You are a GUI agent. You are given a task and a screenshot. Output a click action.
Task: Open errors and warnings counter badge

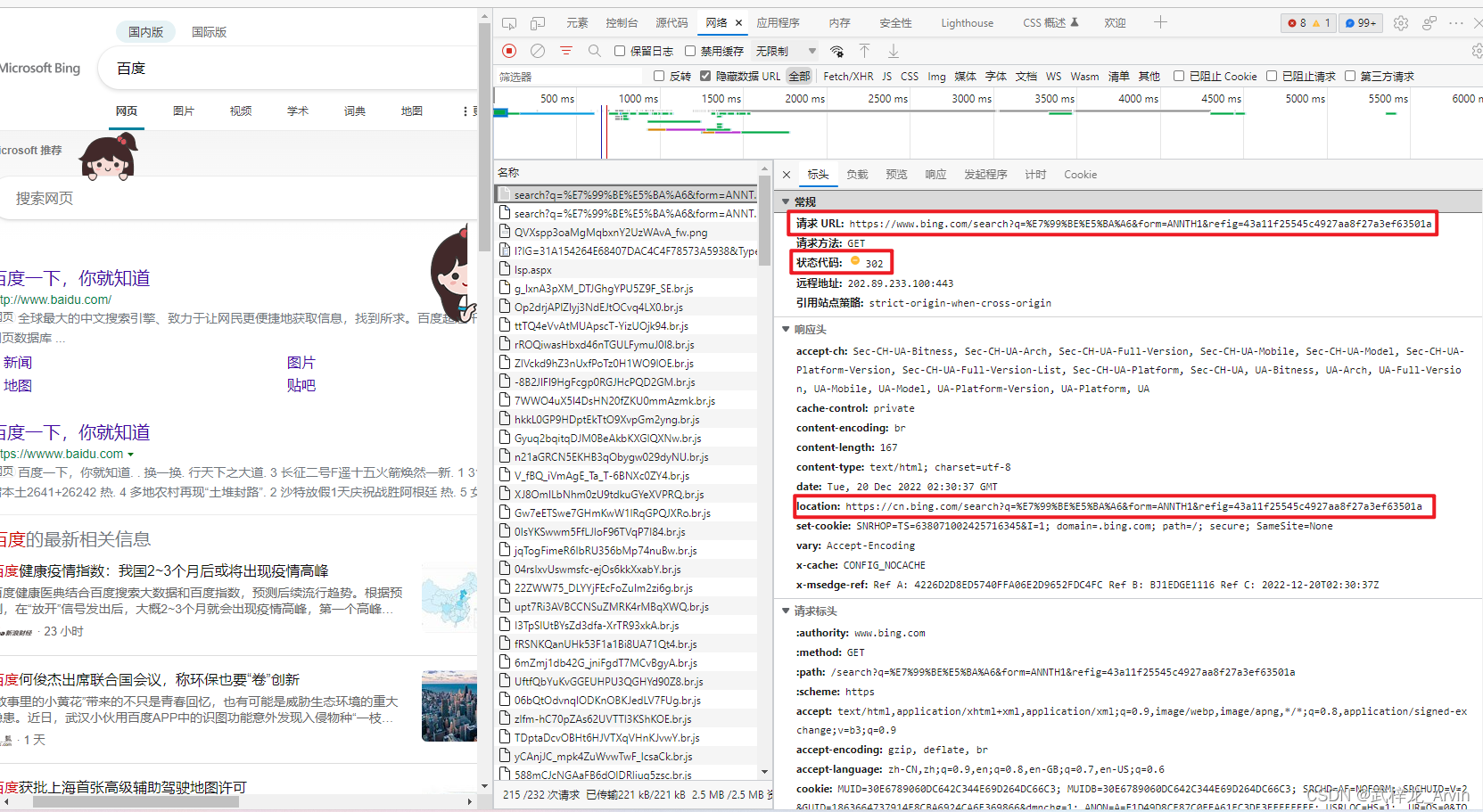coord(1309,23)
